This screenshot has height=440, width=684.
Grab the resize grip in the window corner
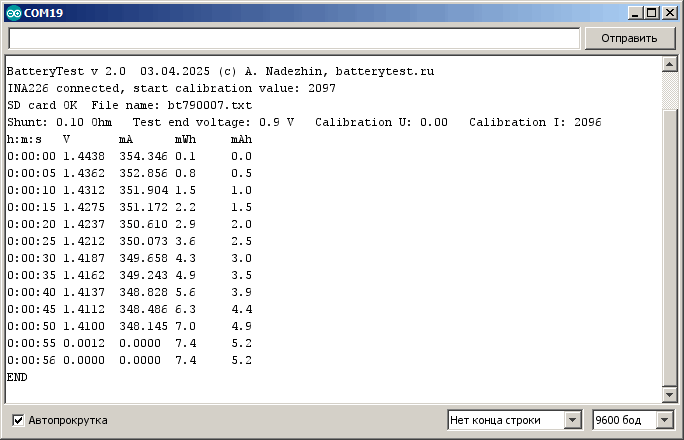click(677, 433)
